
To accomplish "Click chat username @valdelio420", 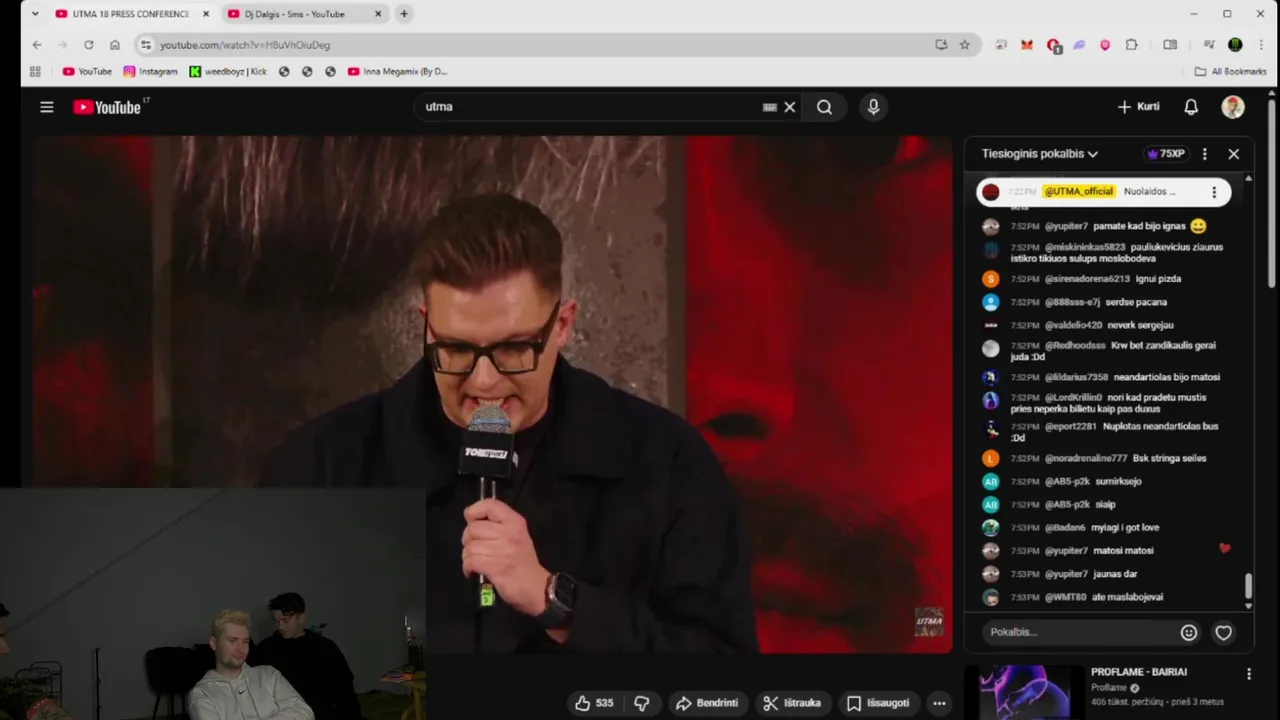I will coord(1073,325).
